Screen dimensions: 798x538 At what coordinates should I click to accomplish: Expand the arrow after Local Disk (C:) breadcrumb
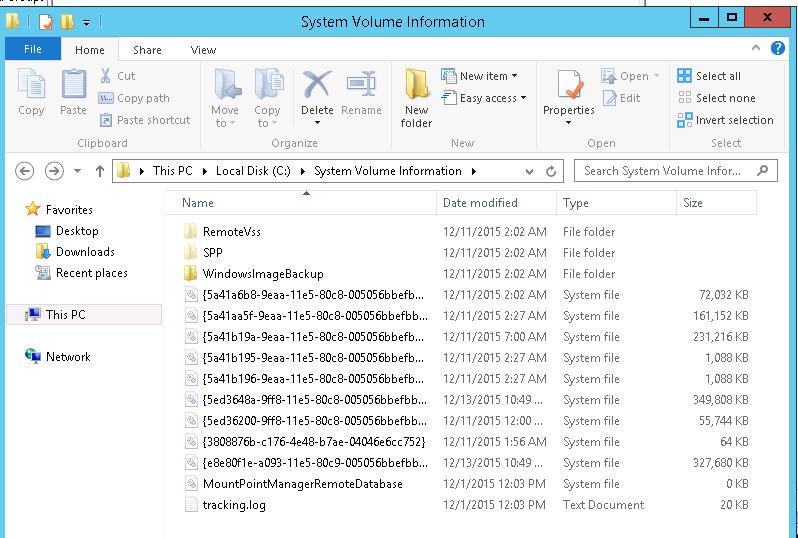tap(303, 172)
